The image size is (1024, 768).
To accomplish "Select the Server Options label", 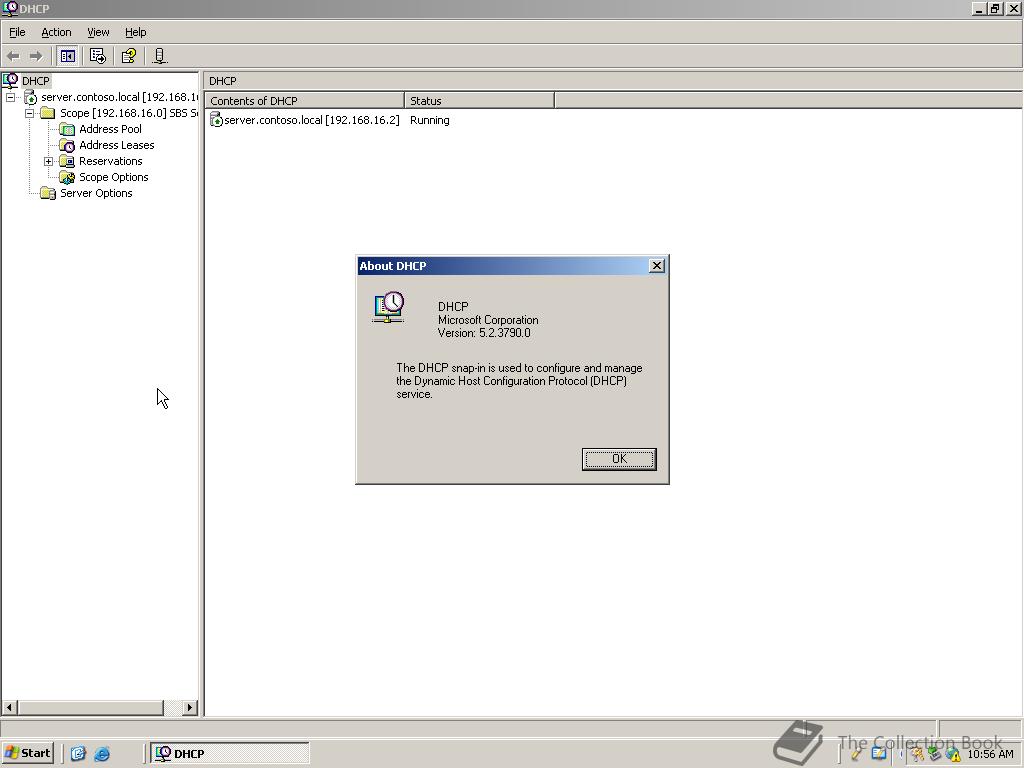I will (96, 193).
